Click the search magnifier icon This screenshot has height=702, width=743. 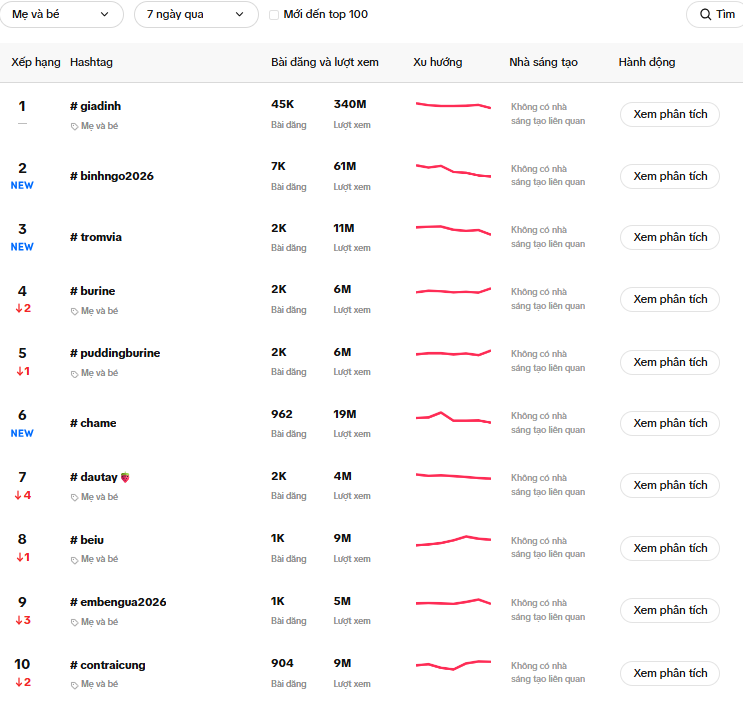706,15
